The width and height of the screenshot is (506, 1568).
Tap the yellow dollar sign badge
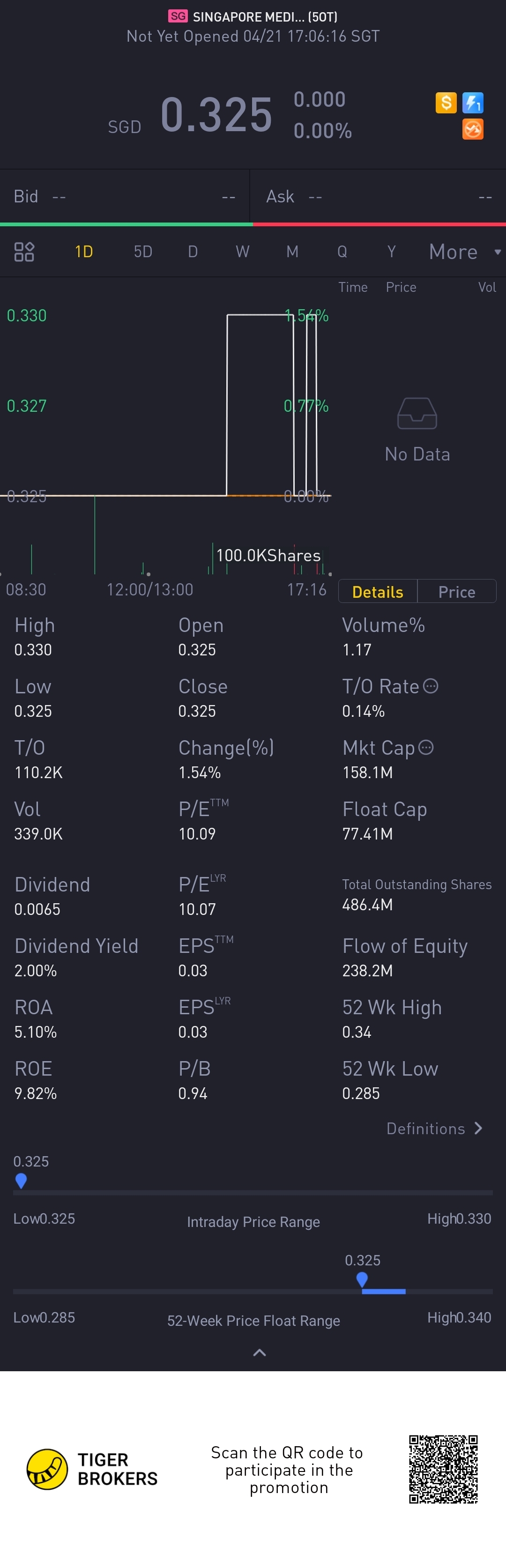(446, 102)
